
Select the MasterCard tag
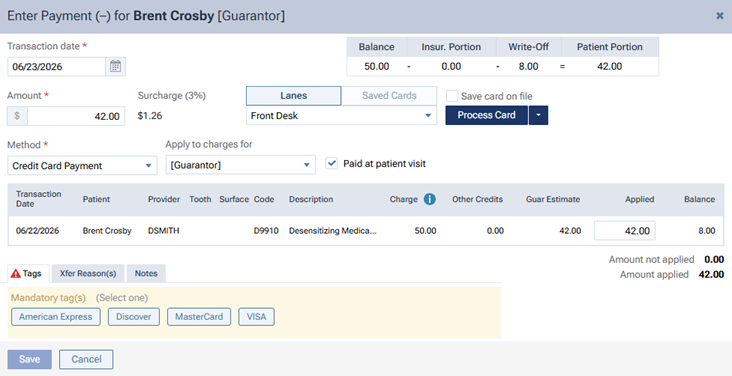point(199,317)
